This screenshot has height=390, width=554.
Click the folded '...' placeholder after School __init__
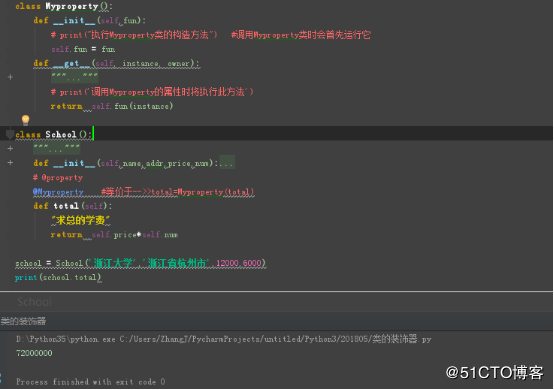coord(227,163)
